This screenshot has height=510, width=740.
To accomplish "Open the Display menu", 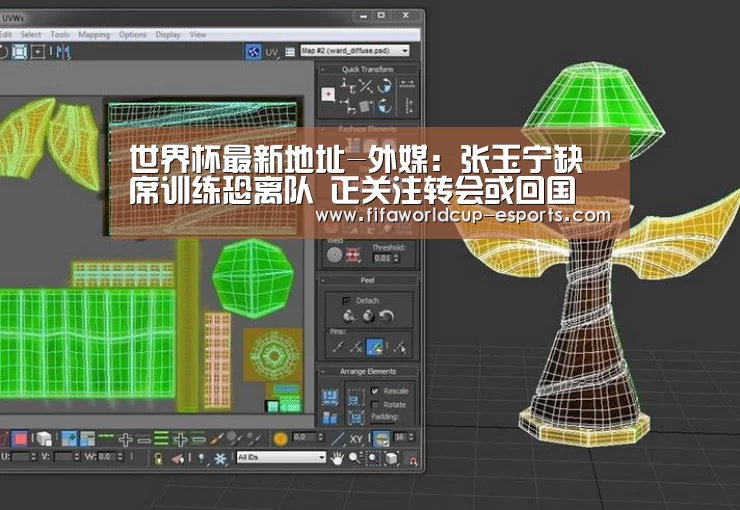I will pos(168,34).
